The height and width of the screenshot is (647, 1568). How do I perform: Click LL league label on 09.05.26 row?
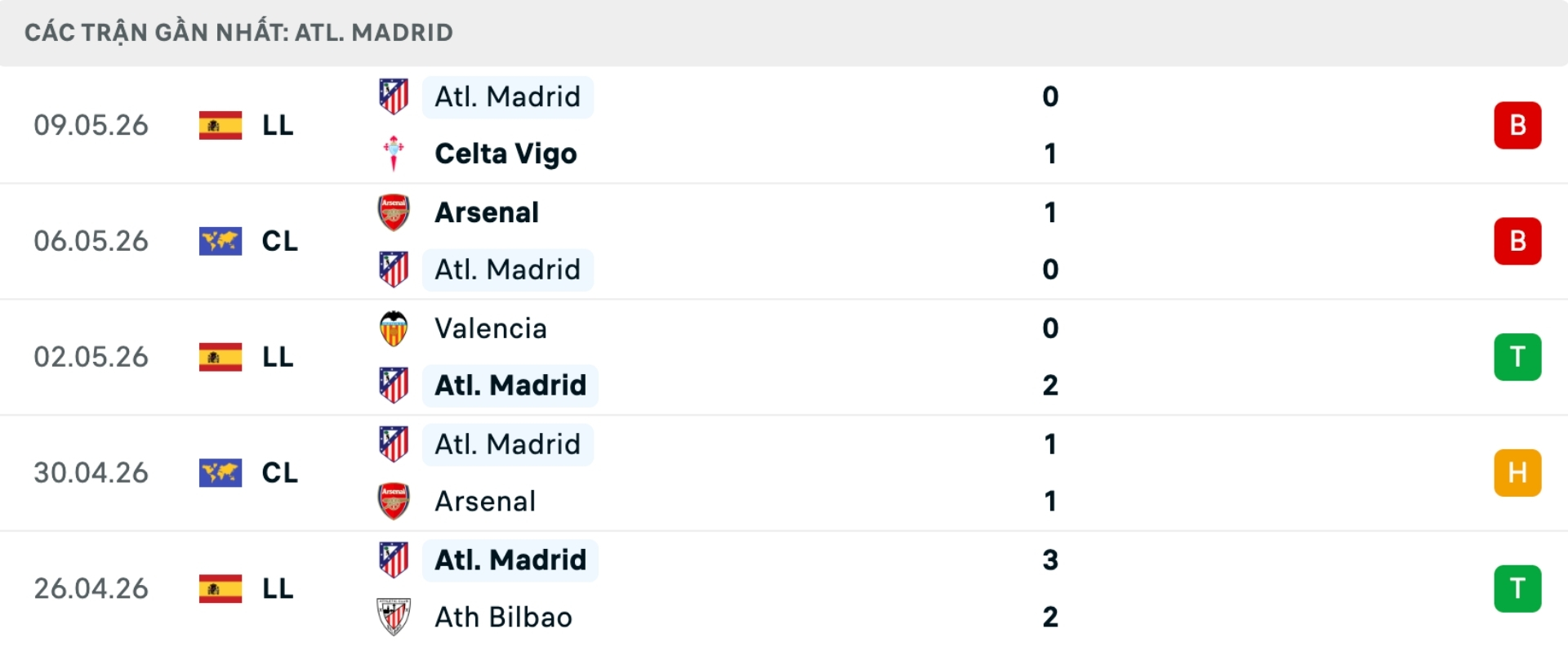[x=278, y=125]
